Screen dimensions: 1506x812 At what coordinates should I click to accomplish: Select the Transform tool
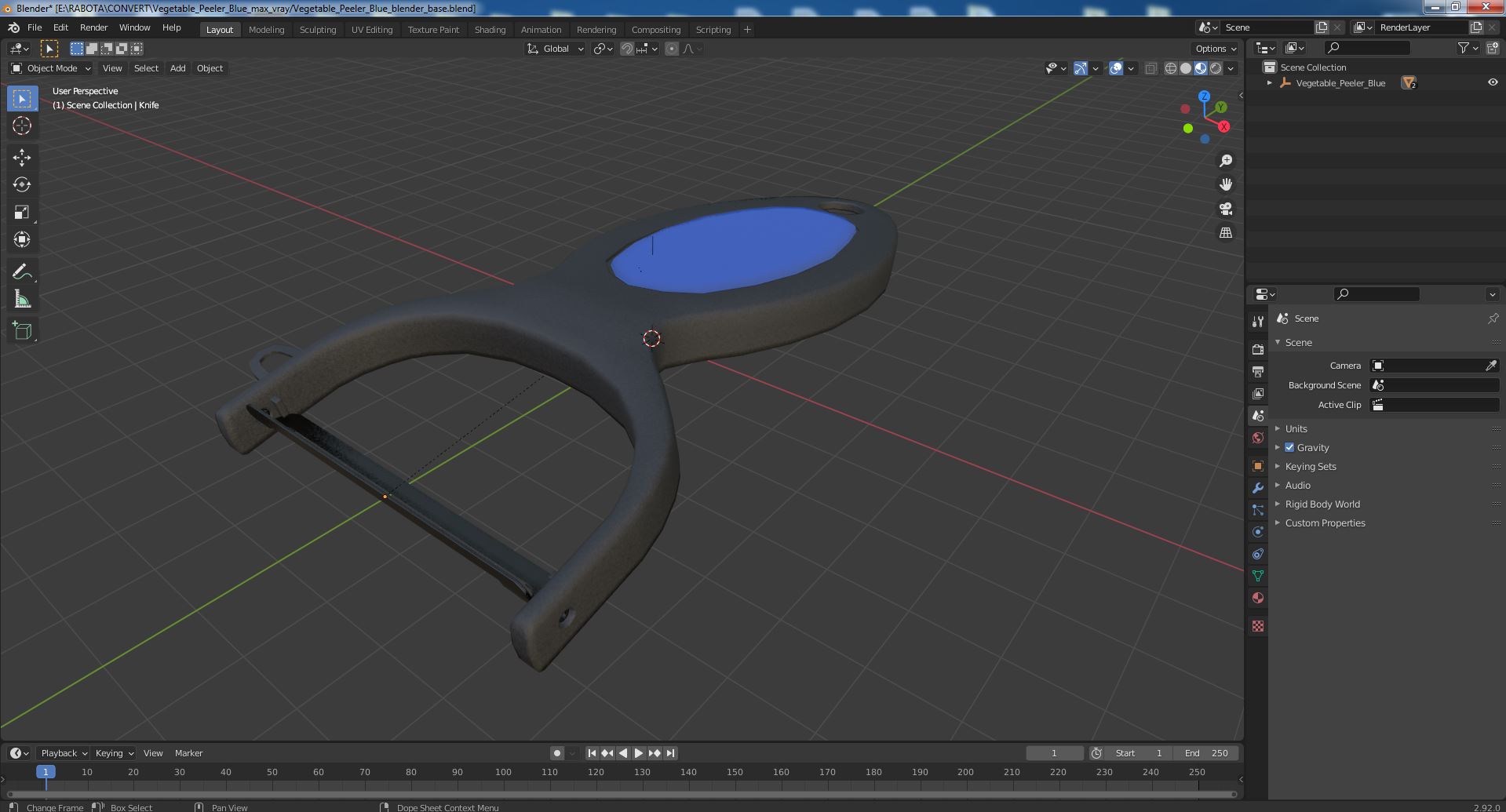pos(22,239)
